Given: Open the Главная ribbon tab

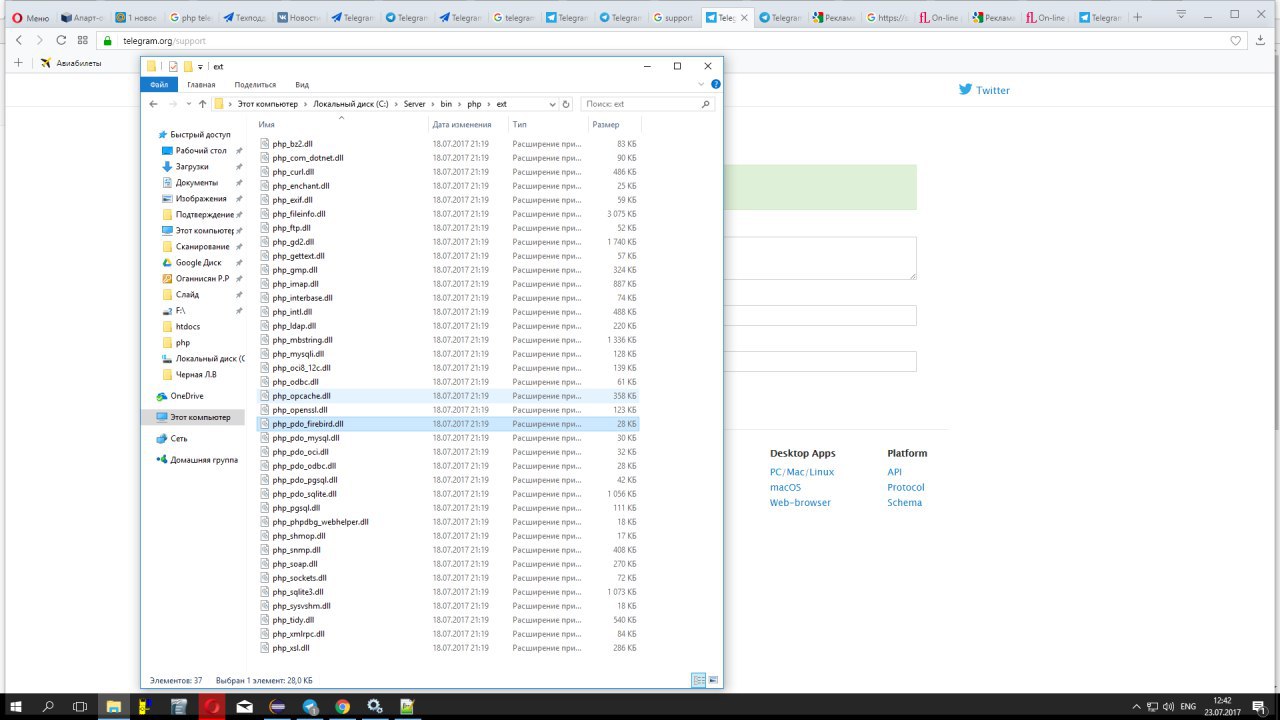Looking at the screenshot, I should pyautogui.click(x=201, y=85).
